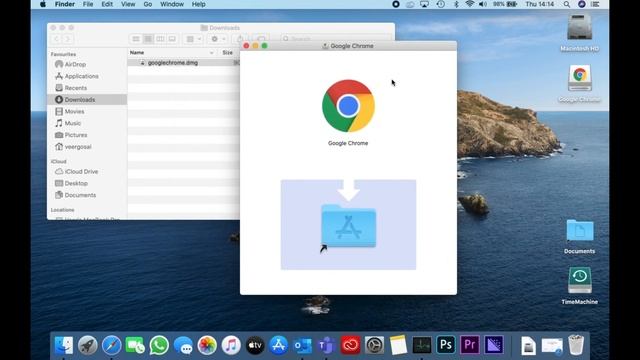Screen dimensions: 640x360
Task: Switch Finder to gallery view
Action: [x=172, y=39]
